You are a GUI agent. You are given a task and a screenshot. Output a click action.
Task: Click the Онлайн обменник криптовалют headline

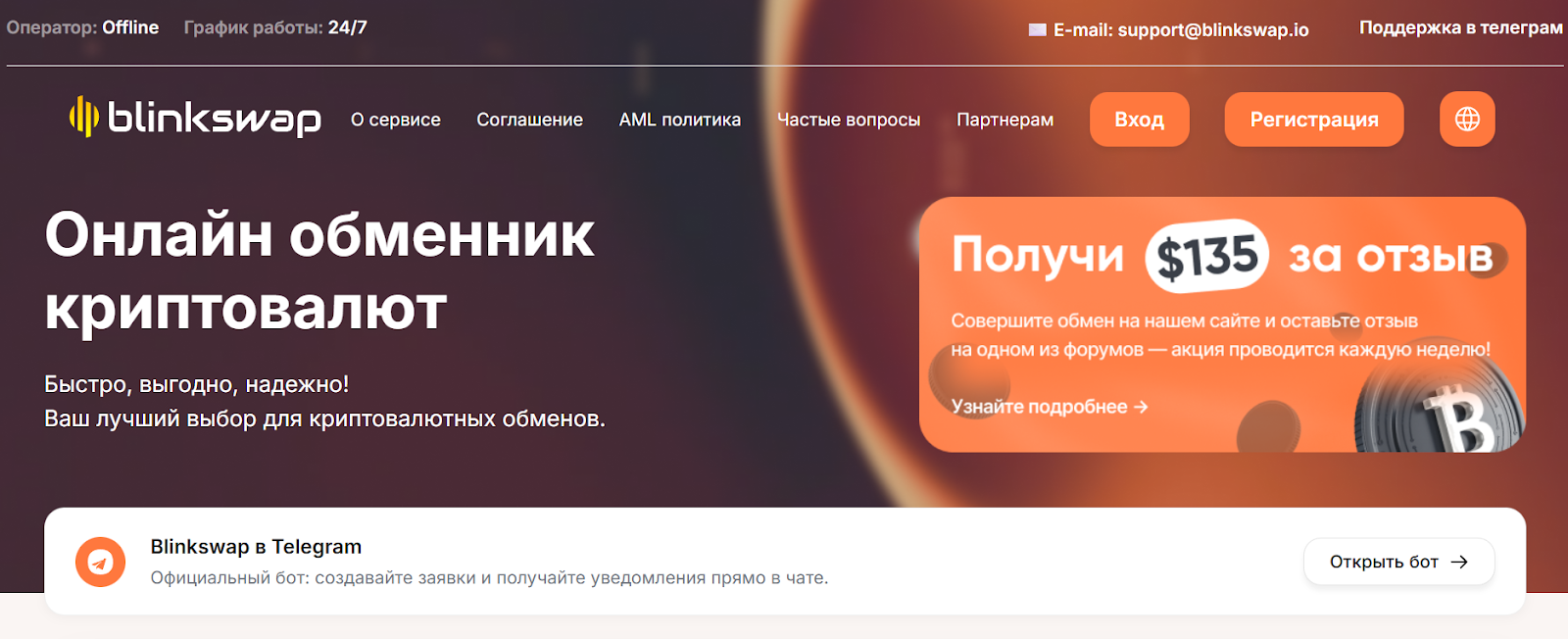coord(319,271)
